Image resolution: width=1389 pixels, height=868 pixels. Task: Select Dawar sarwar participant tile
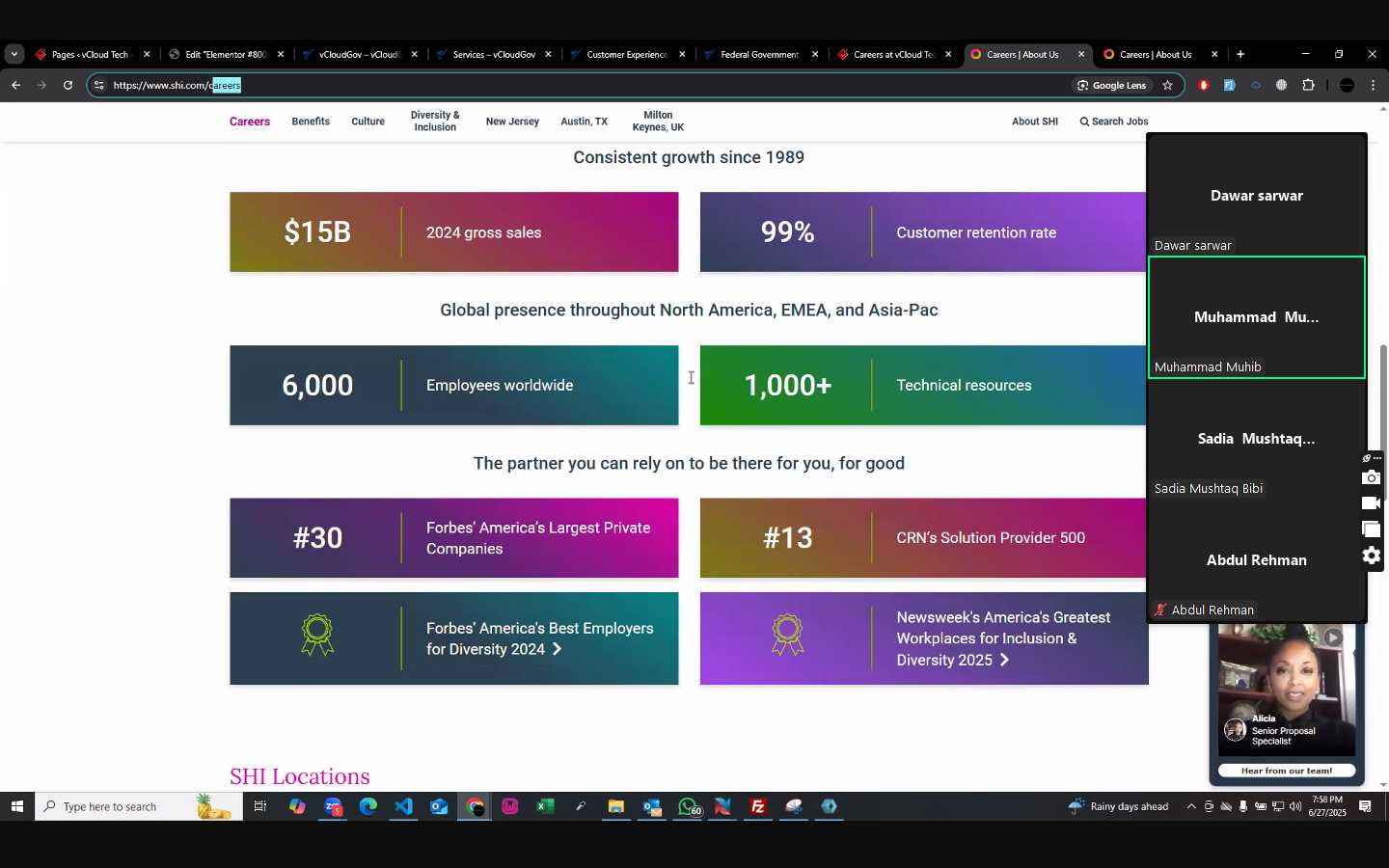click(1257, 196)
